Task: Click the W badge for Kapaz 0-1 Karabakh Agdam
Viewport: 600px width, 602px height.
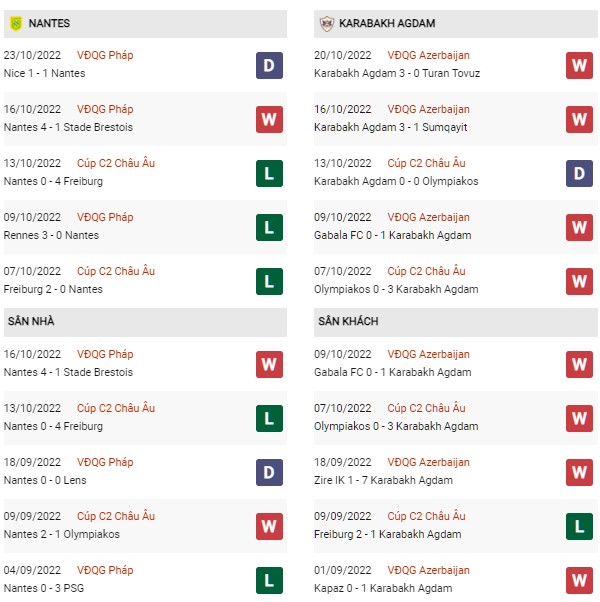Action: point(579,580)
